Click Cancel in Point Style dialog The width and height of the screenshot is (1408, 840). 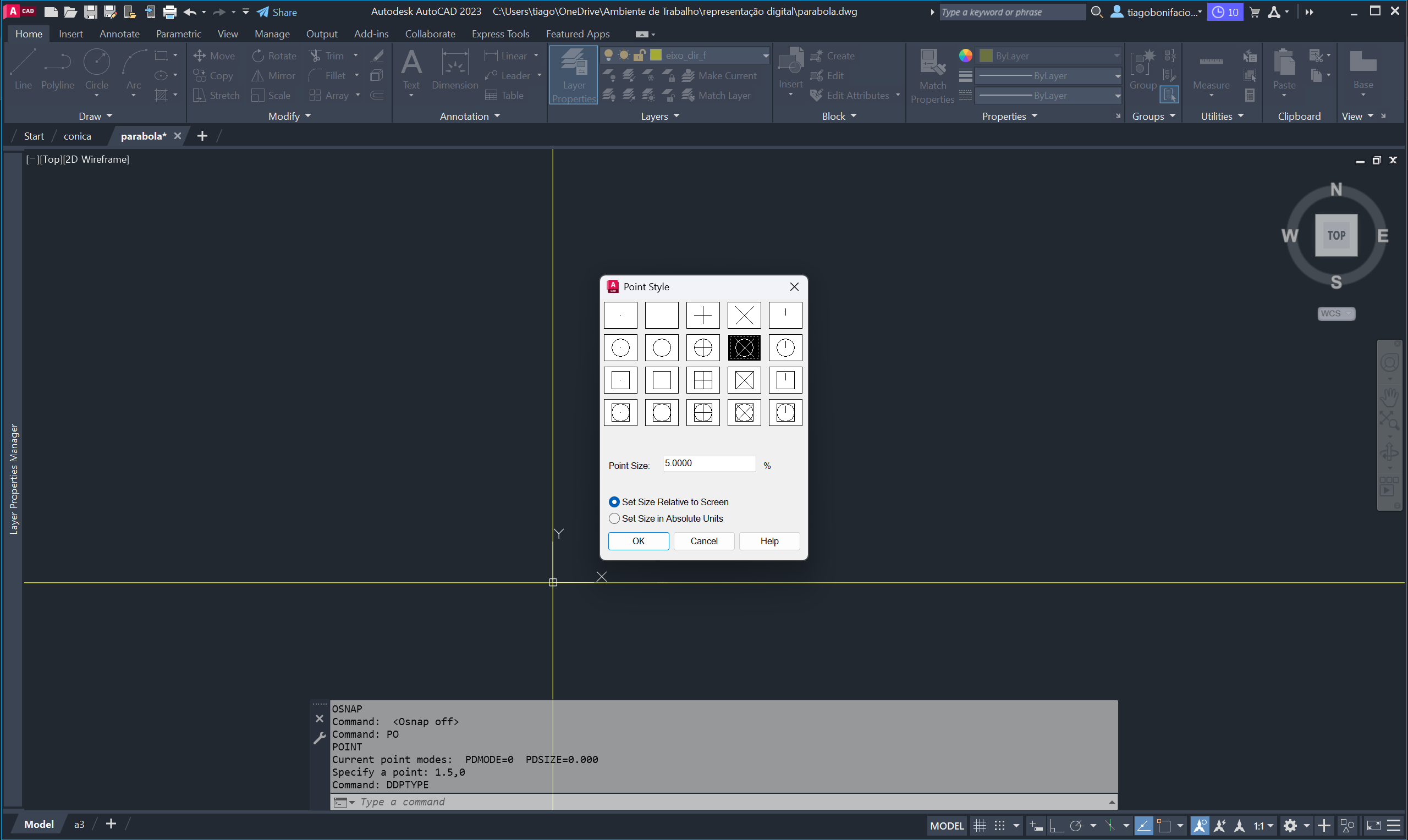click(703, 541)
